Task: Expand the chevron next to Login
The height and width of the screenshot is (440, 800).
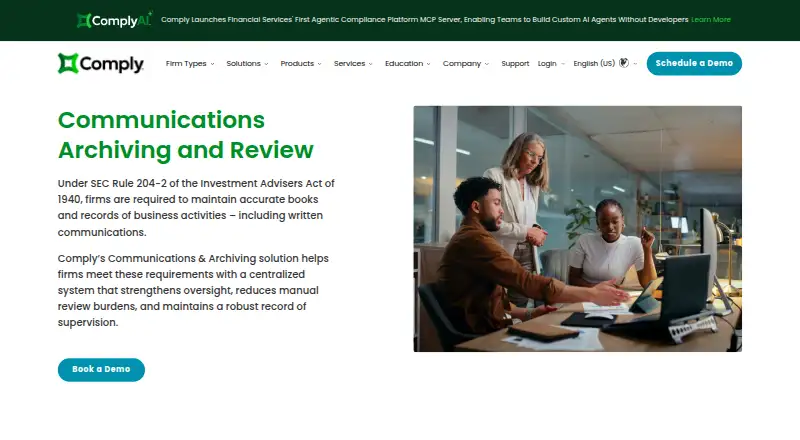Action: click(x=563, y=64)
